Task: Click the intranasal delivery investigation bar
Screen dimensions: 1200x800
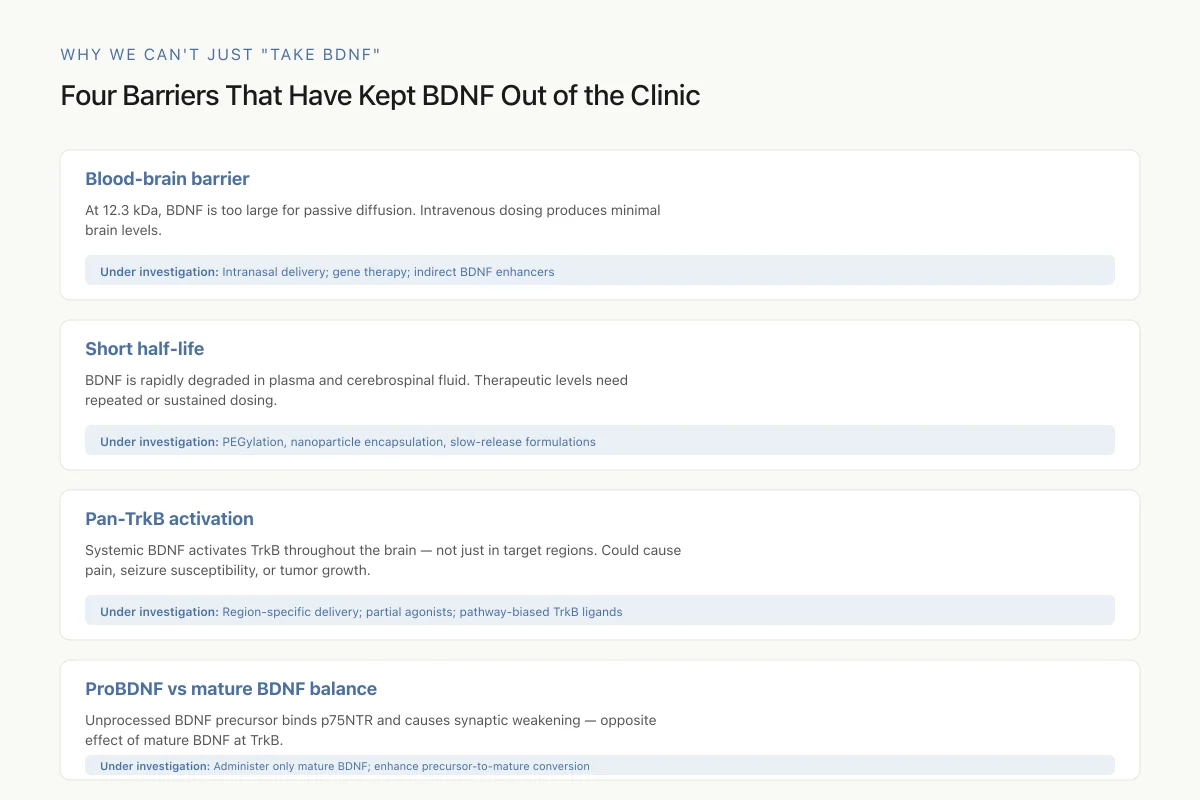Action: click(600, 270)
